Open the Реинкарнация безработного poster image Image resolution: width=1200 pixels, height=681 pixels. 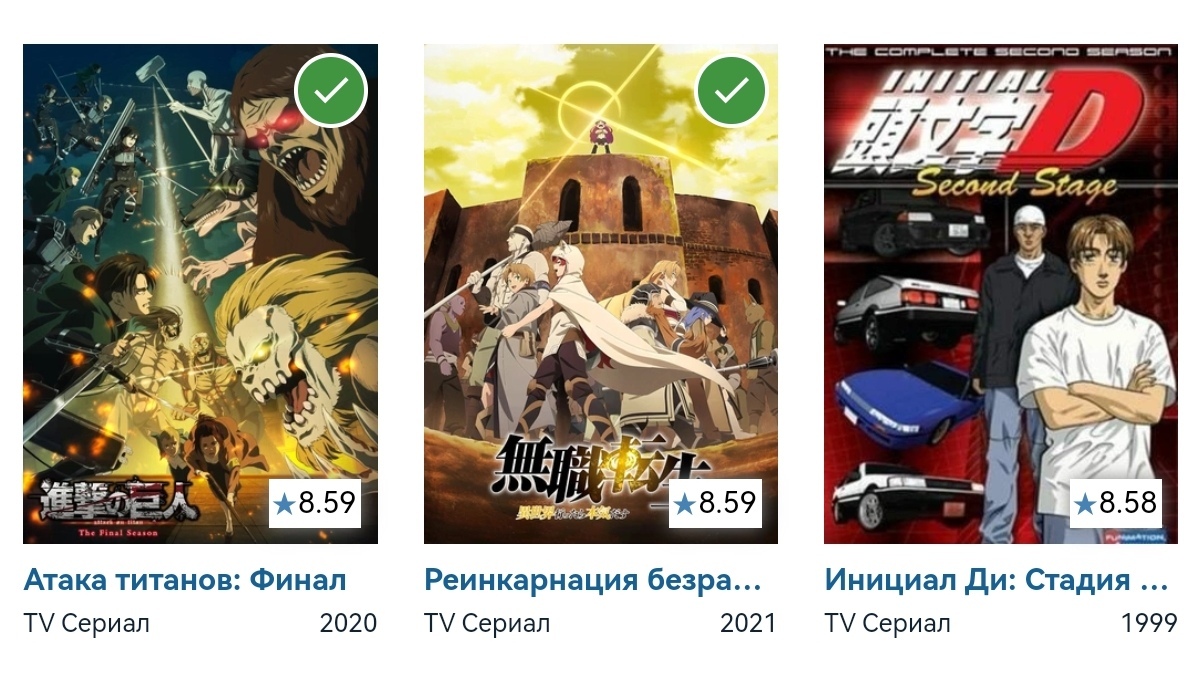tap(601, 294)
